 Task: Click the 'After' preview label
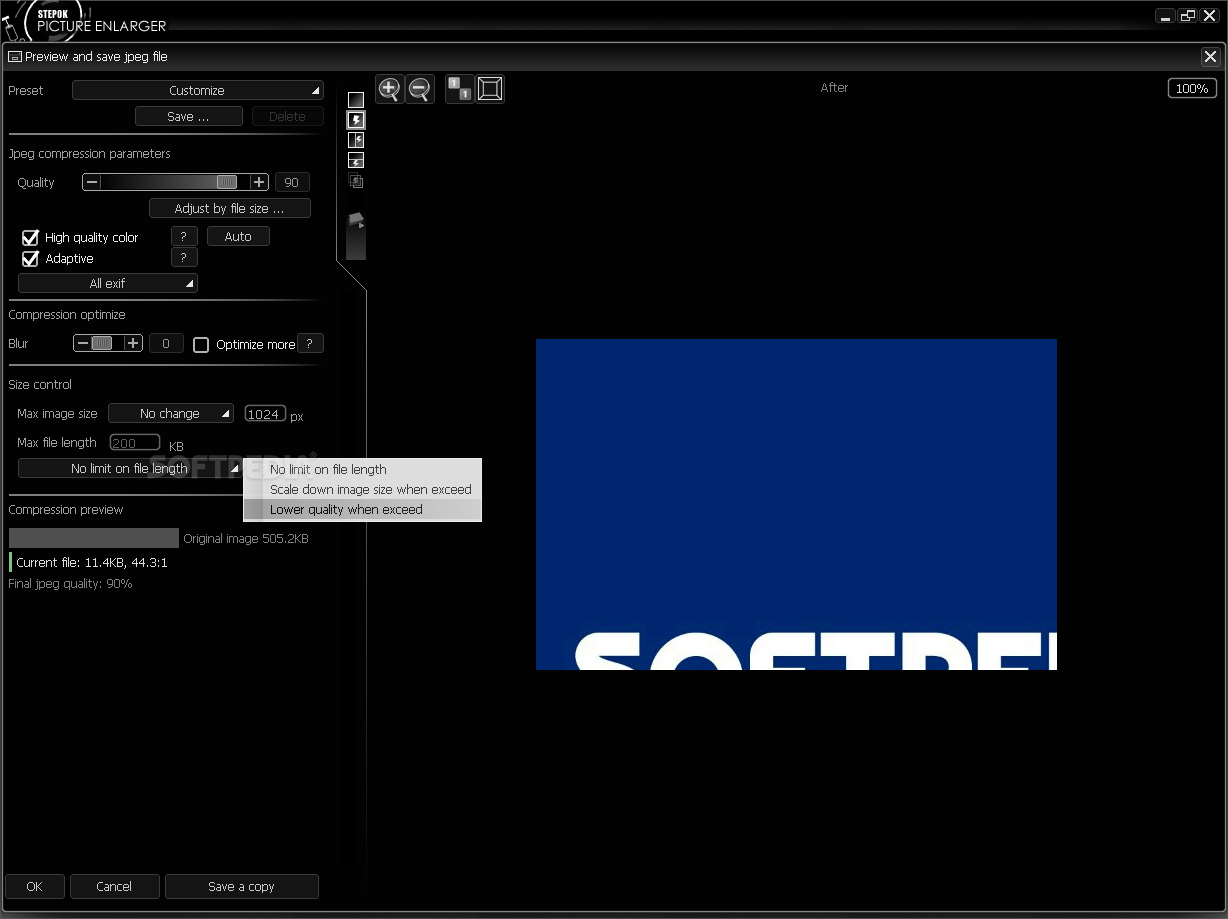(834, 88)
